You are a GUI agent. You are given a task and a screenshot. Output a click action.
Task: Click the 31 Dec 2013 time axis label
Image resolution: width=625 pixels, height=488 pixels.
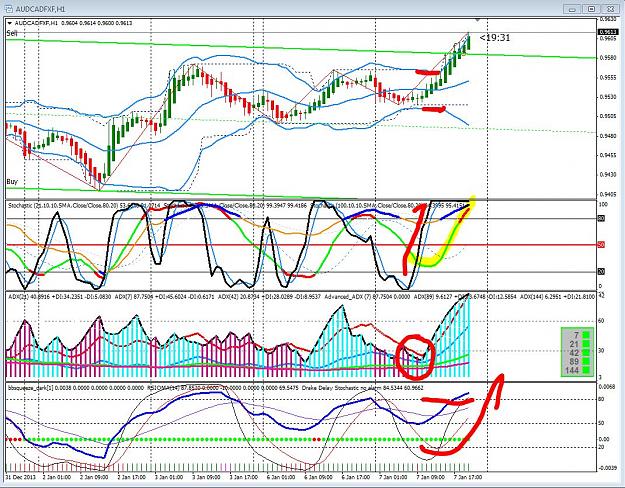click(21, 477)
